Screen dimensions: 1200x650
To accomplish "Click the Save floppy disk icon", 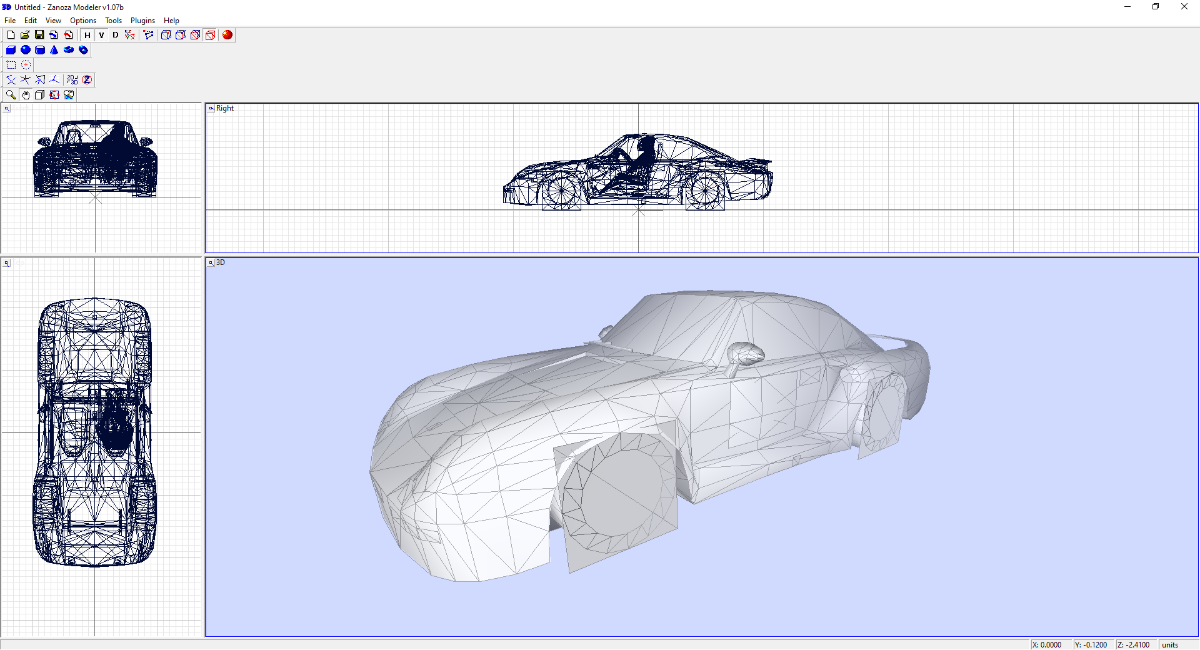I will point(39,35).
